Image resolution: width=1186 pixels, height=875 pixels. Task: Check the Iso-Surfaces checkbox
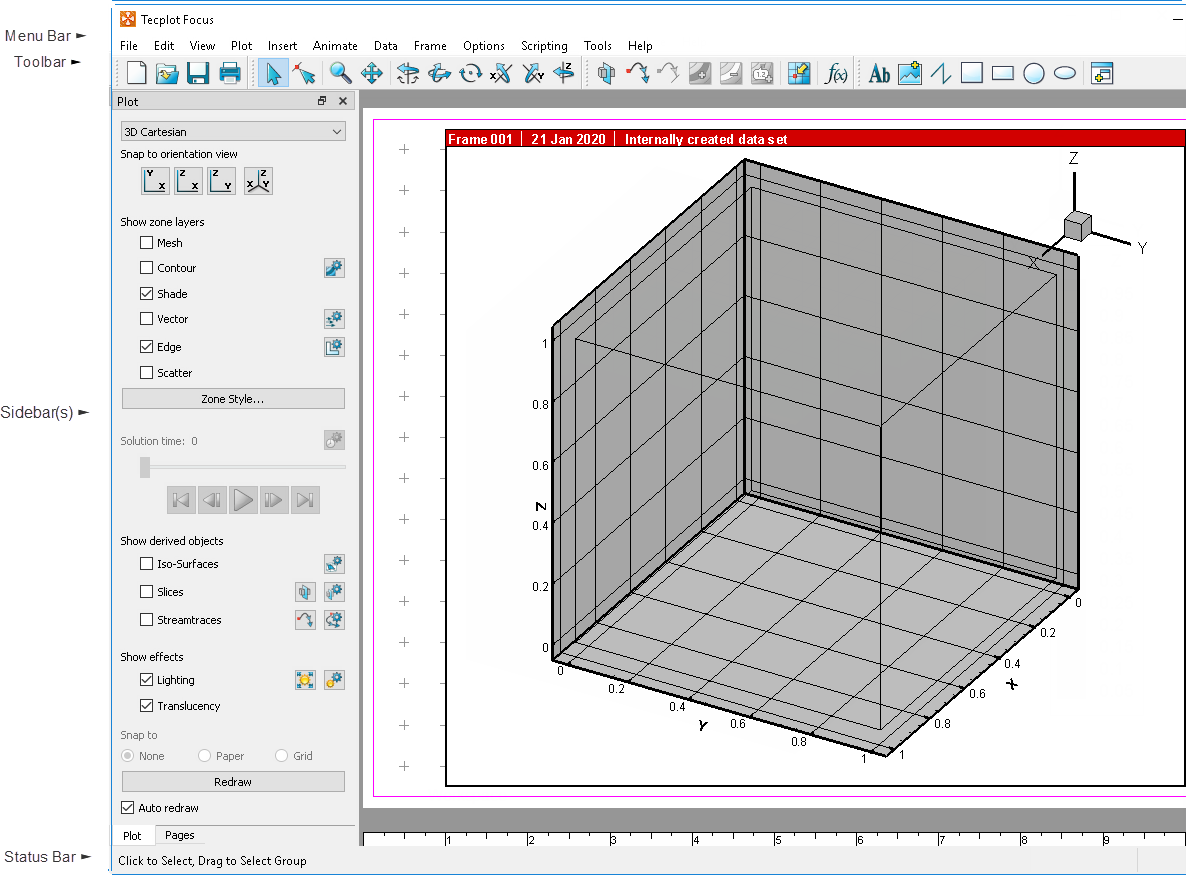pos(147,563)
